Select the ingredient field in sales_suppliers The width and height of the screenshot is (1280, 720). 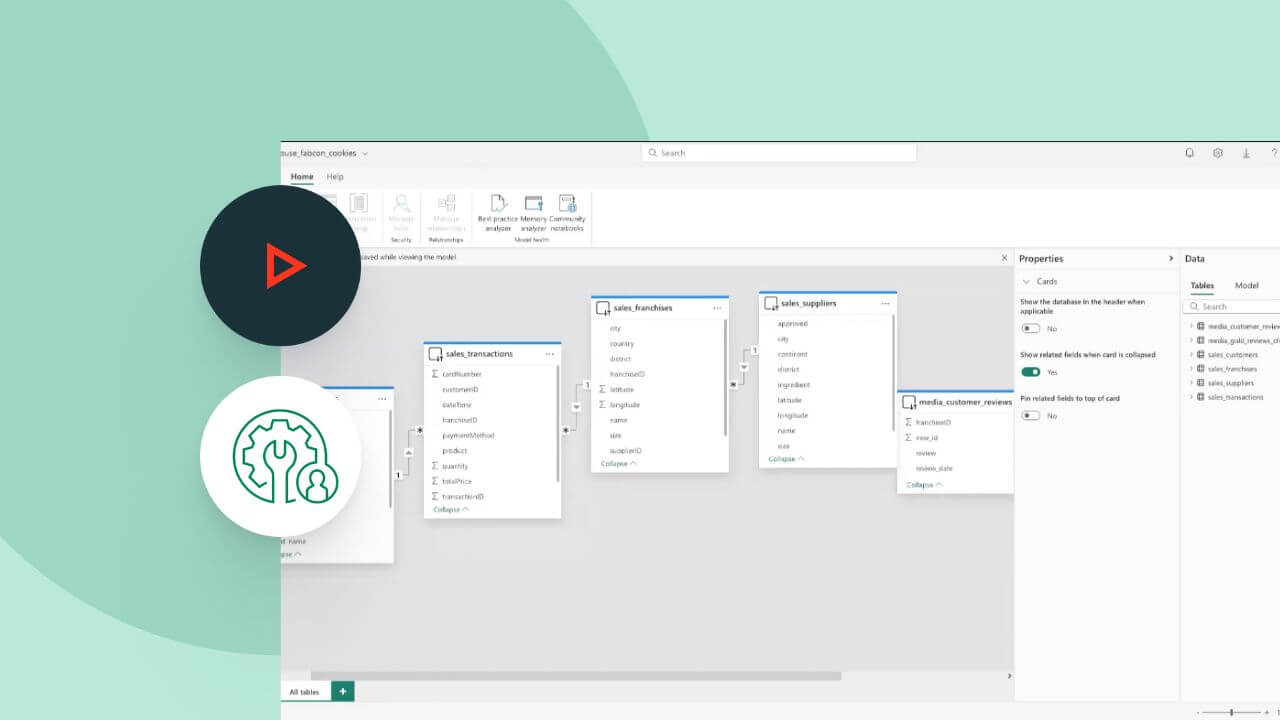coord(794,385)
